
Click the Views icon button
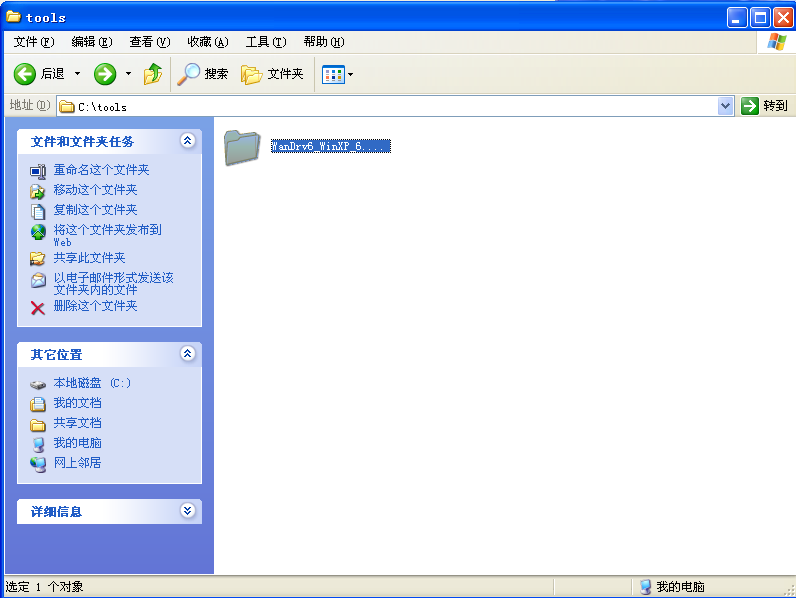tap(333, 75)
